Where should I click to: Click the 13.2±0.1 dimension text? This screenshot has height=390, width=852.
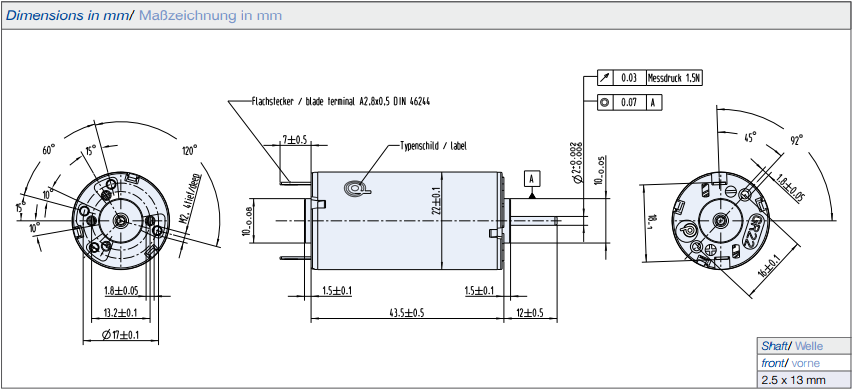tap(120, 313)
